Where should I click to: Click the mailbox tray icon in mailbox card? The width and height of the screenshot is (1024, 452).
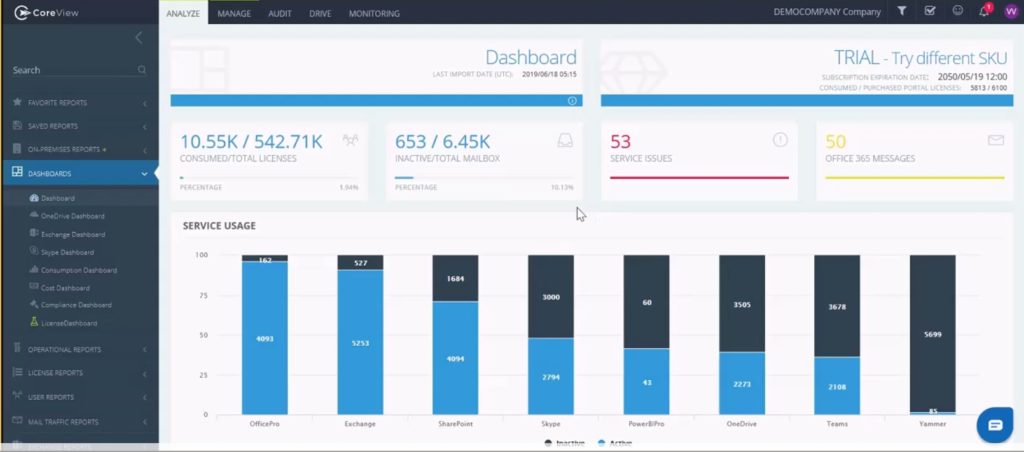565,140
